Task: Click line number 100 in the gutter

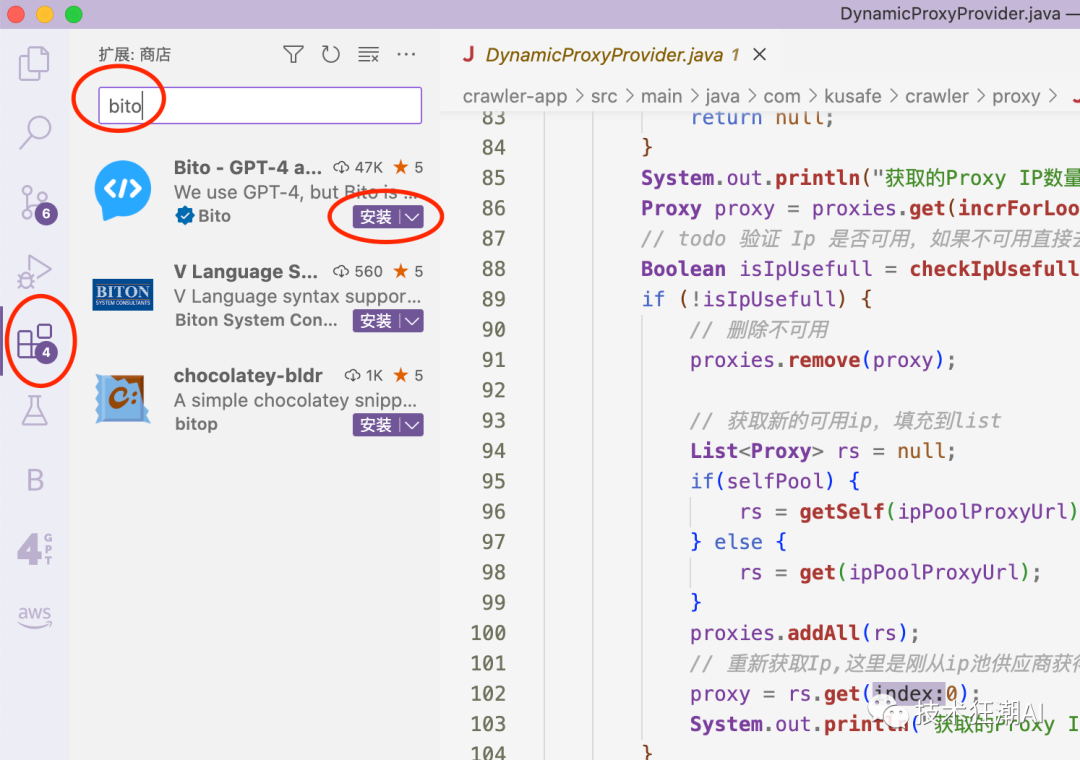Action: click(488, 633)
